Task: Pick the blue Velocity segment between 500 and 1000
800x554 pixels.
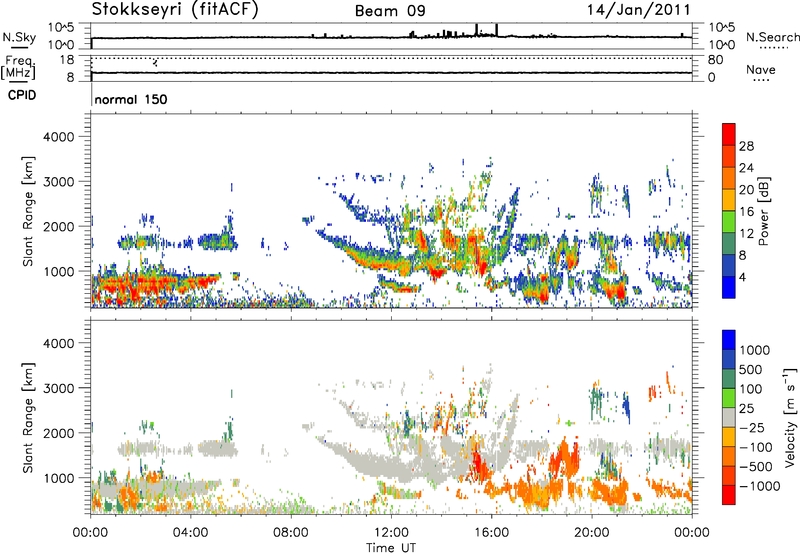Action: (x=729, y=360)
